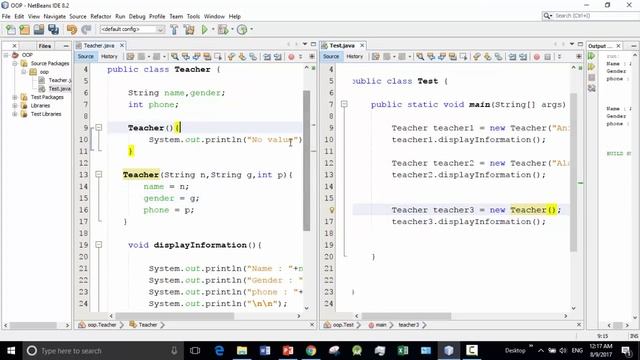The image size is (640, 360).
Task: Click the vertical scrollbar of Teacher.java editor
Action: coord(307,161)
